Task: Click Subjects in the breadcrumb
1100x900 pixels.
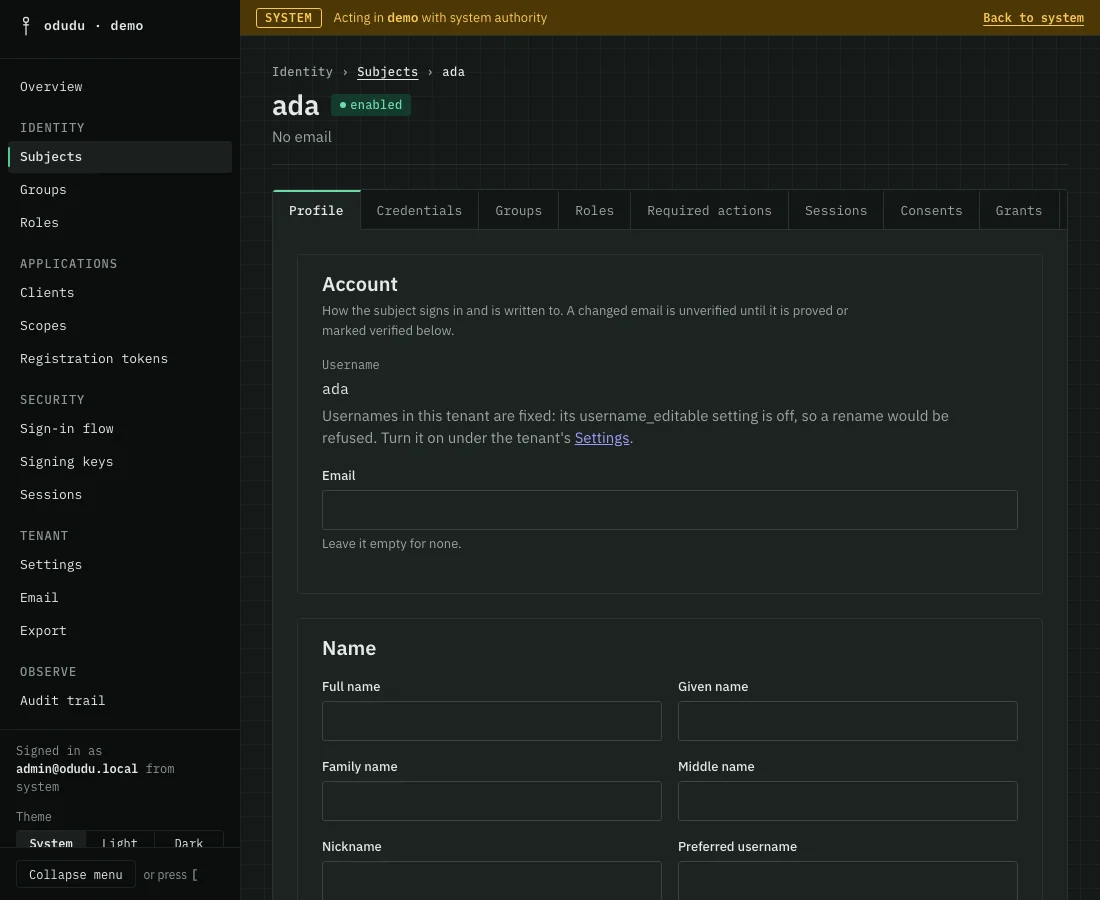Action: 387,72
